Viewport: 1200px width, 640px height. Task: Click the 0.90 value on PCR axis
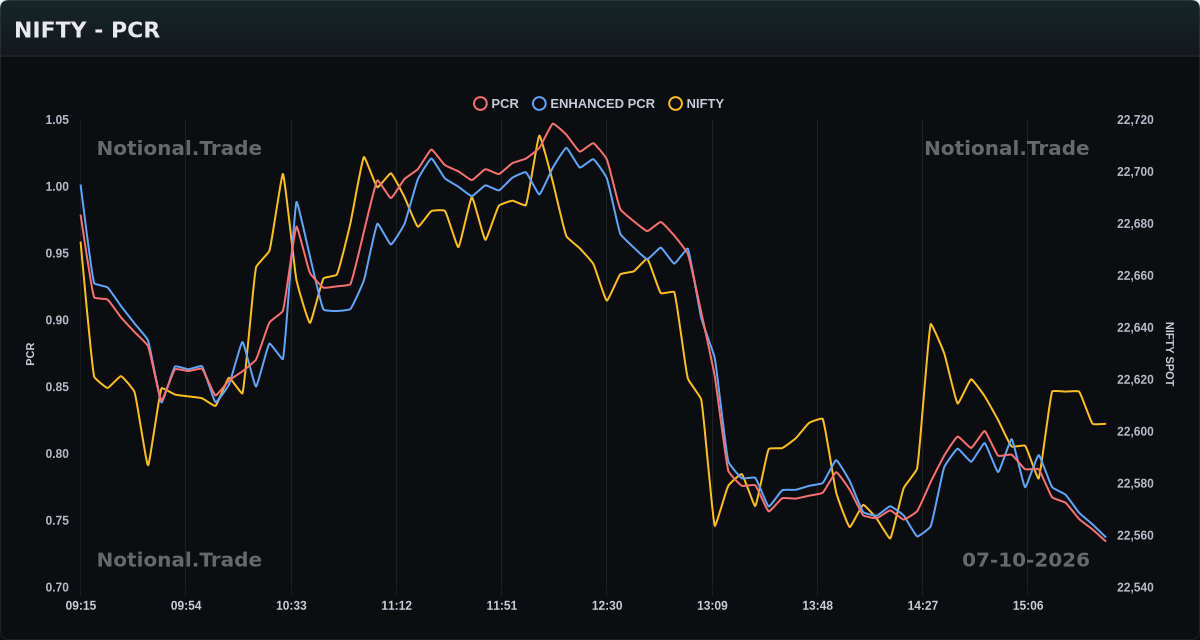[57, 321]
